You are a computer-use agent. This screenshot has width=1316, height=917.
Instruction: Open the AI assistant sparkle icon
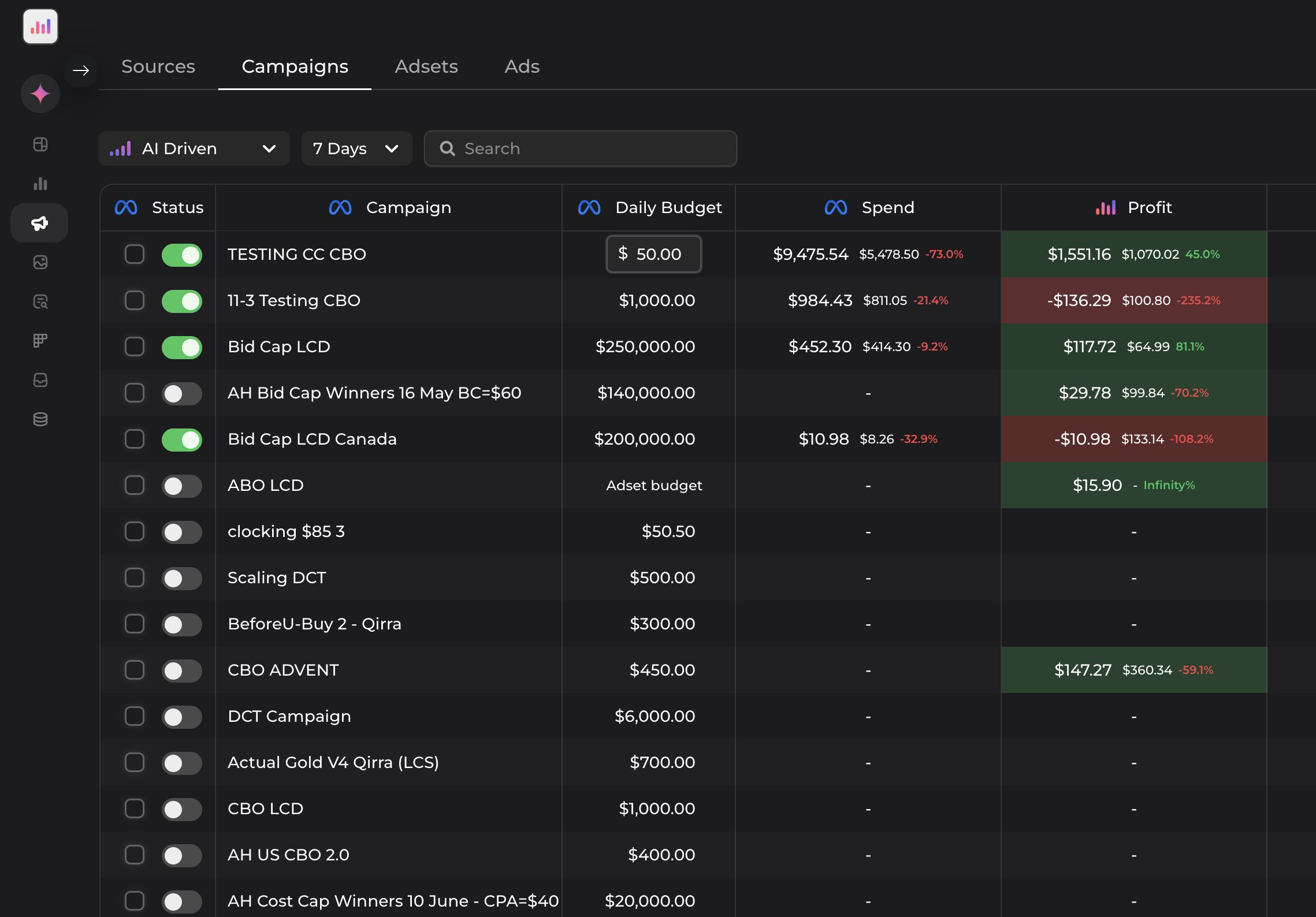(x=40, y=93)
